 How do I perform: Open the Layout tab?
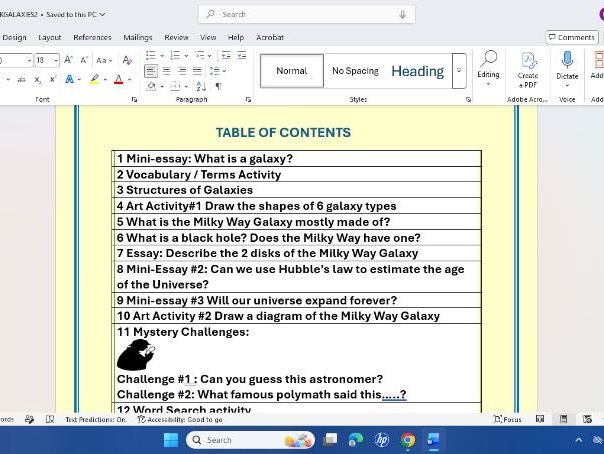[50, 37]
